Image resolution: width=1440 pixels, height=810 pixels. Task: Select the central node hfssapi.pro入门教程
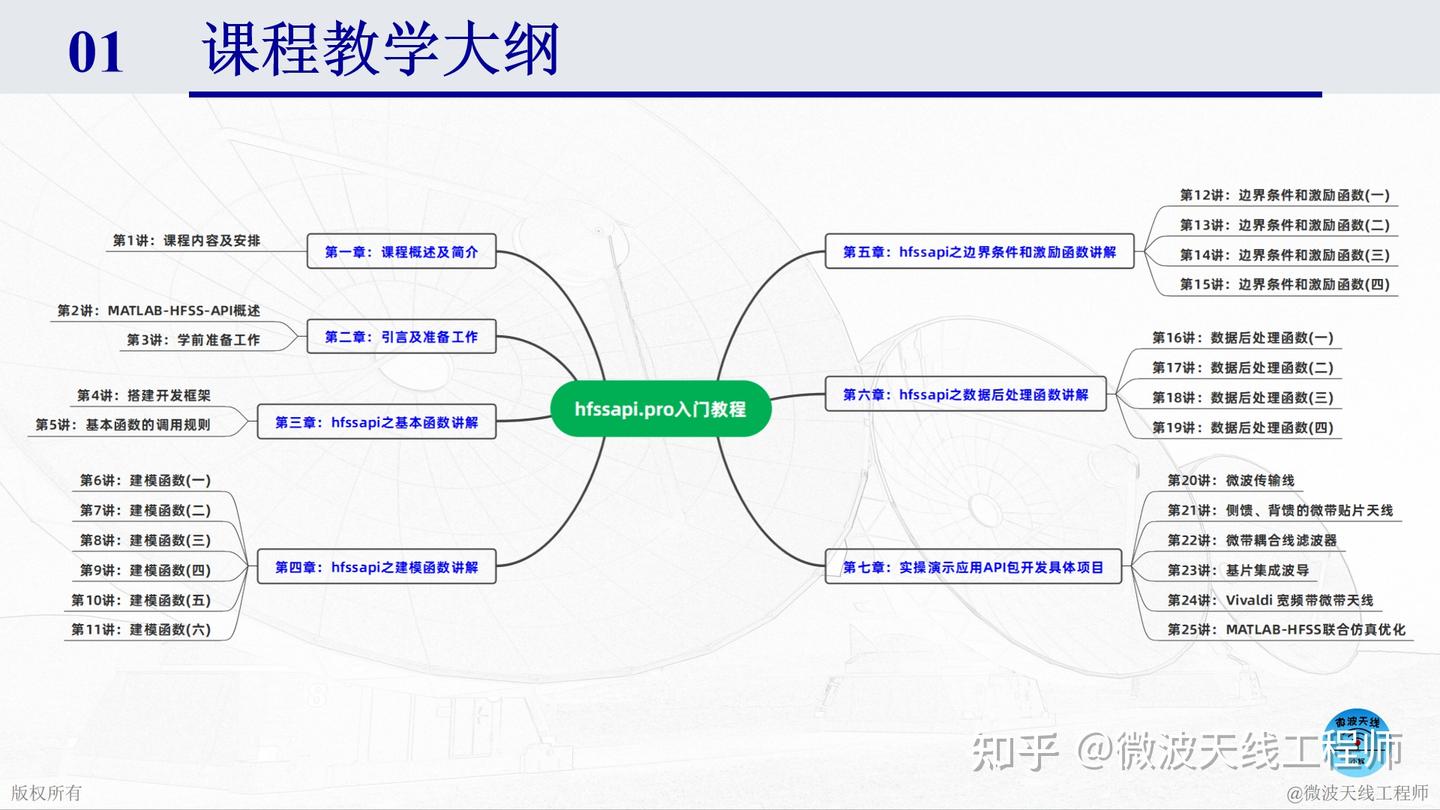click(x=662, y=408)
